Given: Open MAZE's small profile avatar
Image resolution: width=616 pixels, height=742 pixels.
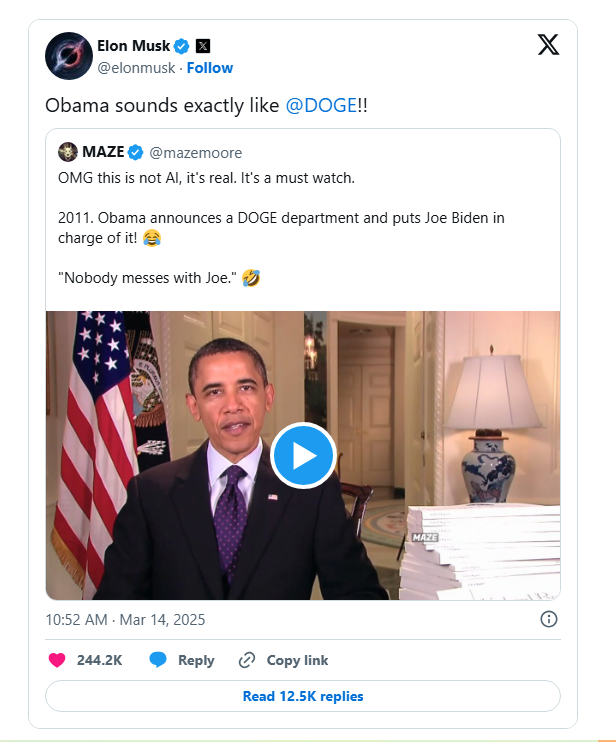Looking at the screenshot, I should click(x=68, y=152).
